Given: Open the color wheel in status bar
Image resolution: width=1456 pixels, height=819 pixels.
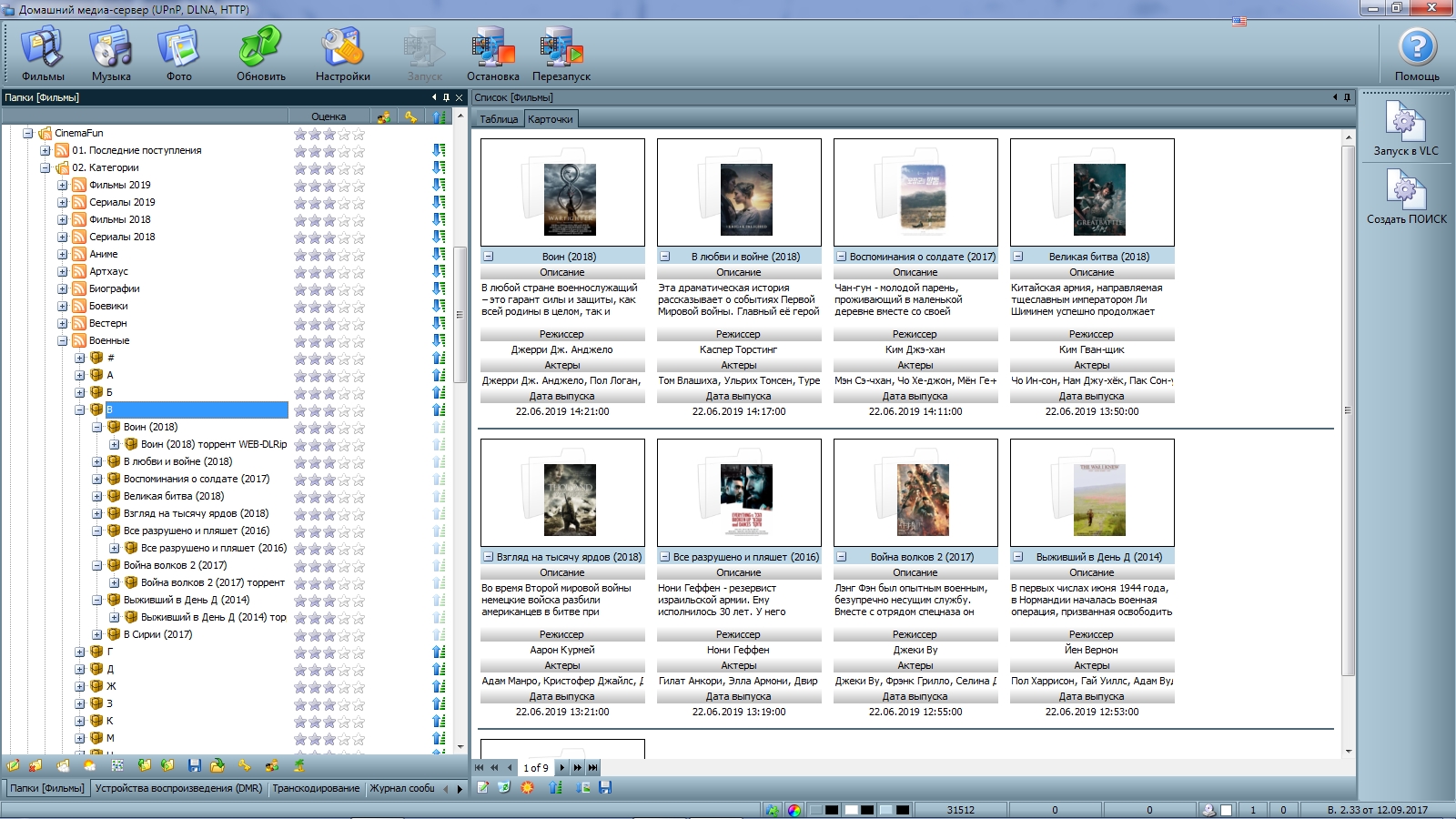Looking at the screenshot, I should pos(794,810).
